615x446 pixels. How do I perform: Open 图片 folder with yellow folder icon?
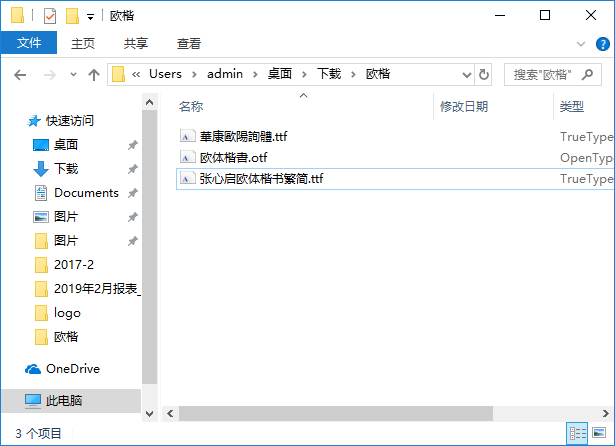[66, 240]
